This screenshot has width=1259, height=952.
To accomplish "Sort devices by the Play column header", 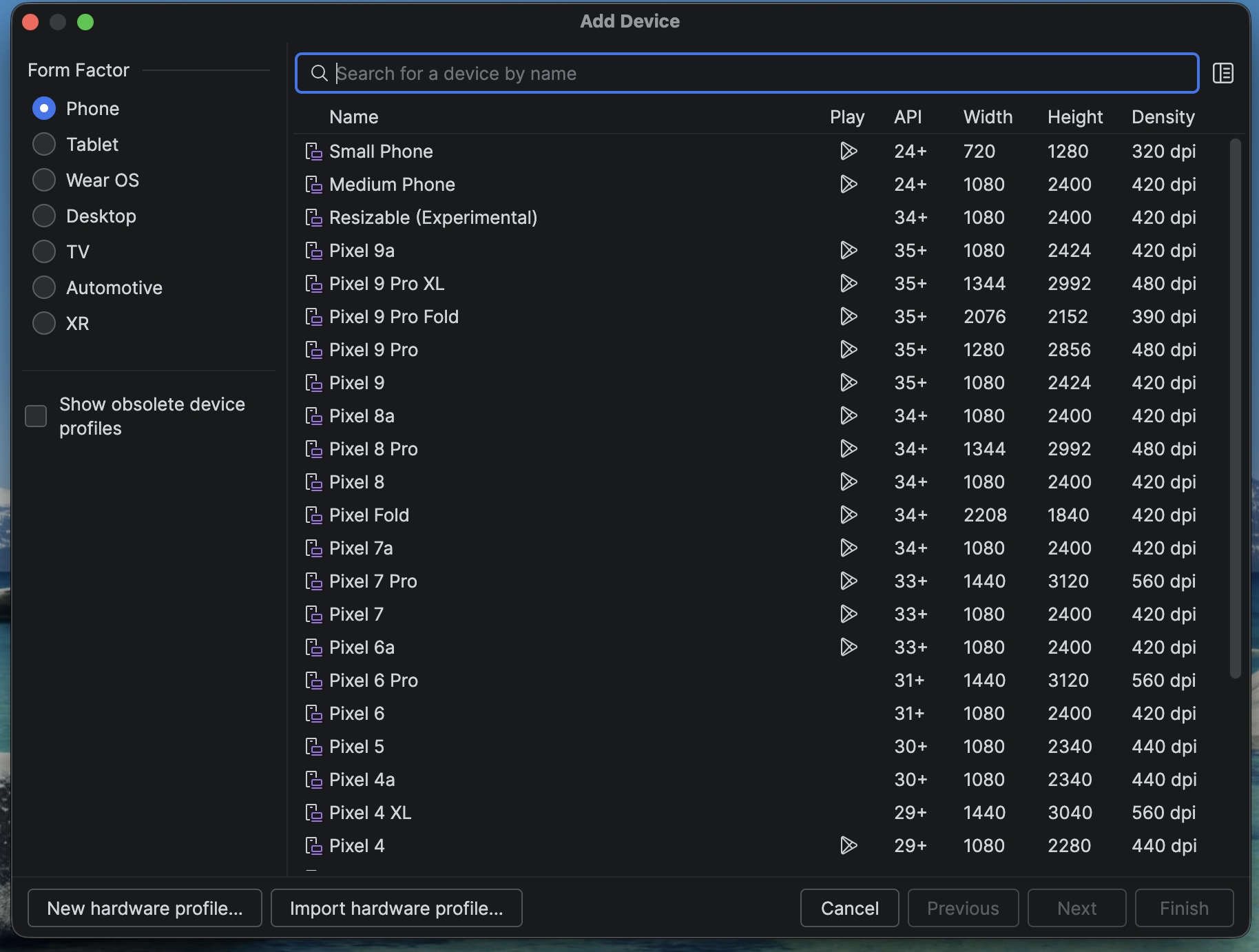I will pos(847,117).
